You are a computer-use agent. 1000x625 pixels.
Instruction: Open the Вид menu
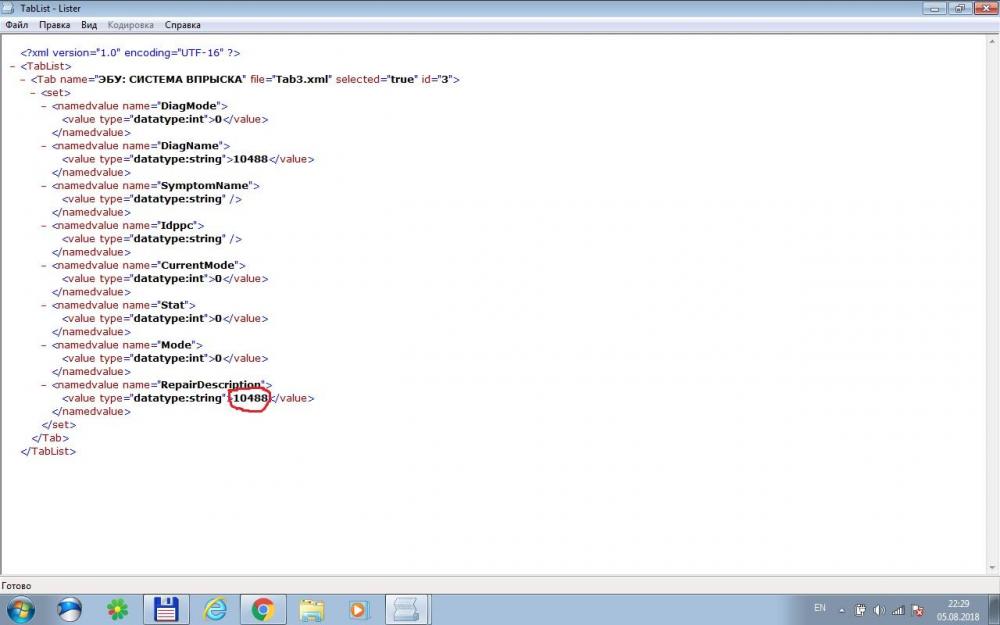[x=89, y=25]
